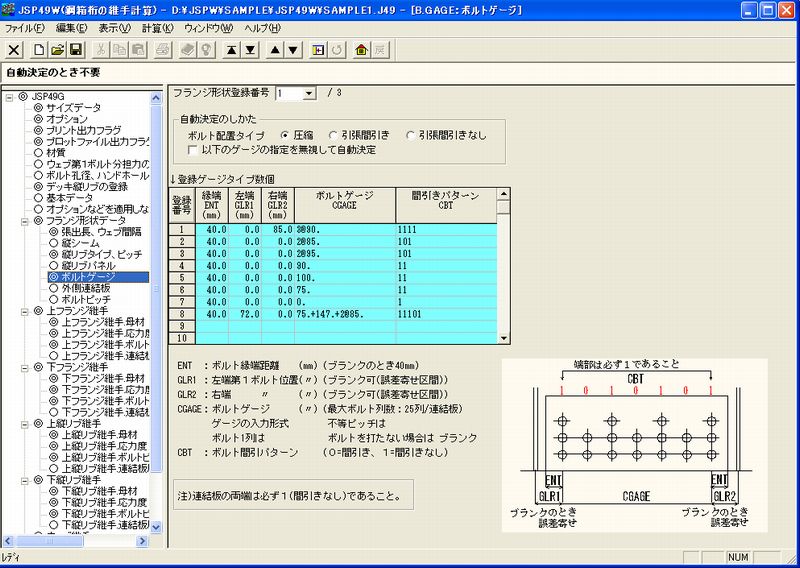
Task: Open the 表示(V) menu
Action: (x=114, y=28)
